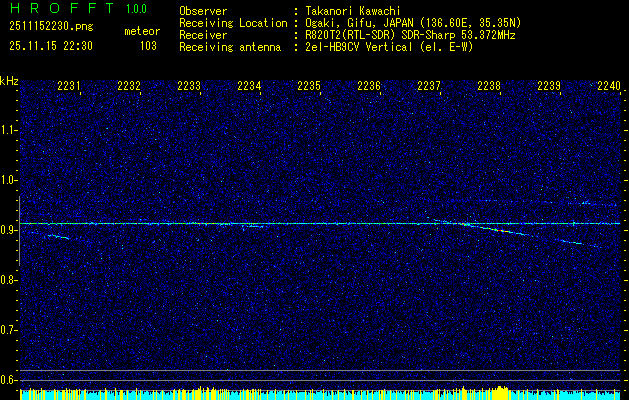
Task: Click time marker 2233
Action: tap(189, 86)
